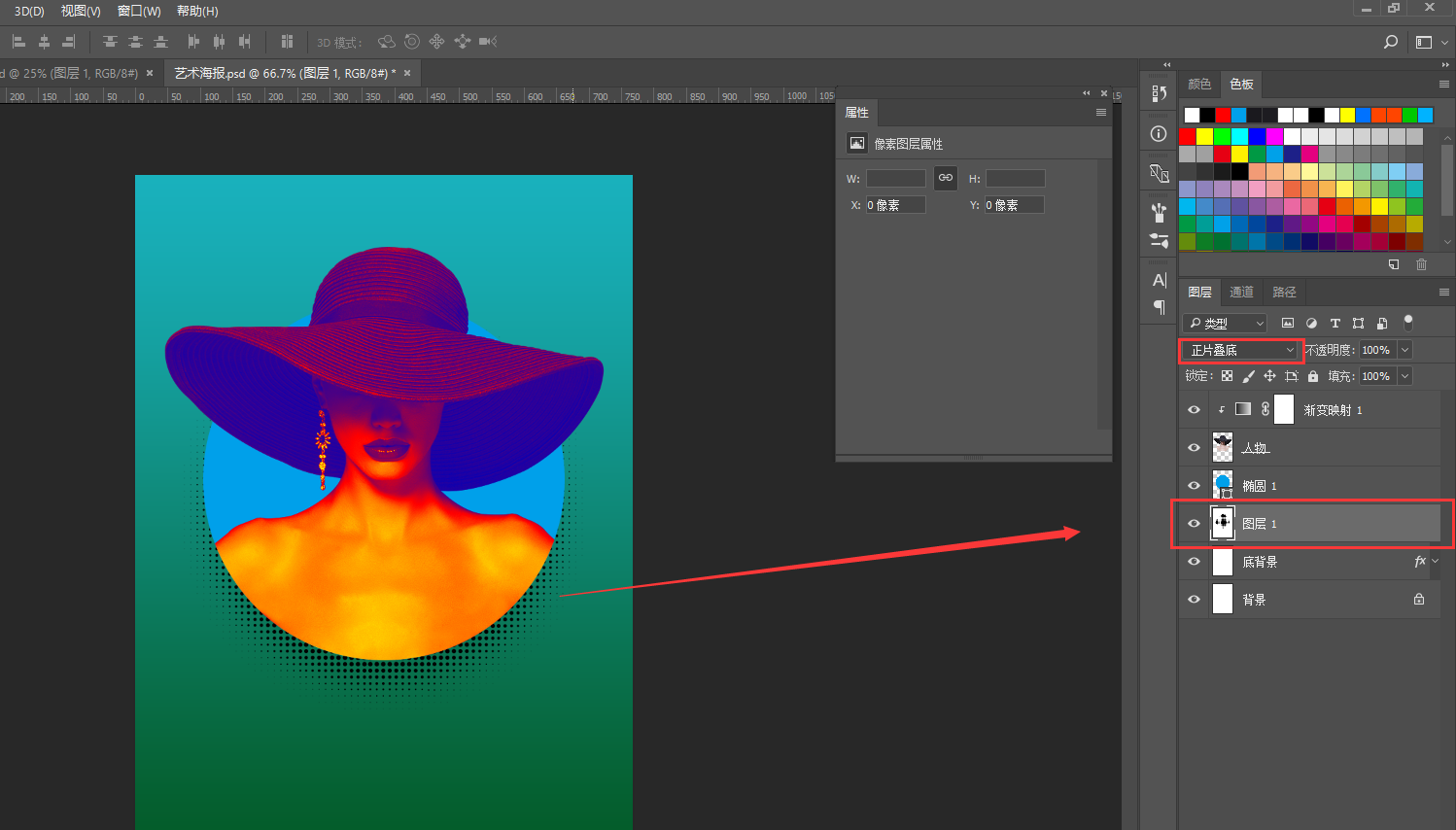Click the distribute right edges icon

(244, 42)
